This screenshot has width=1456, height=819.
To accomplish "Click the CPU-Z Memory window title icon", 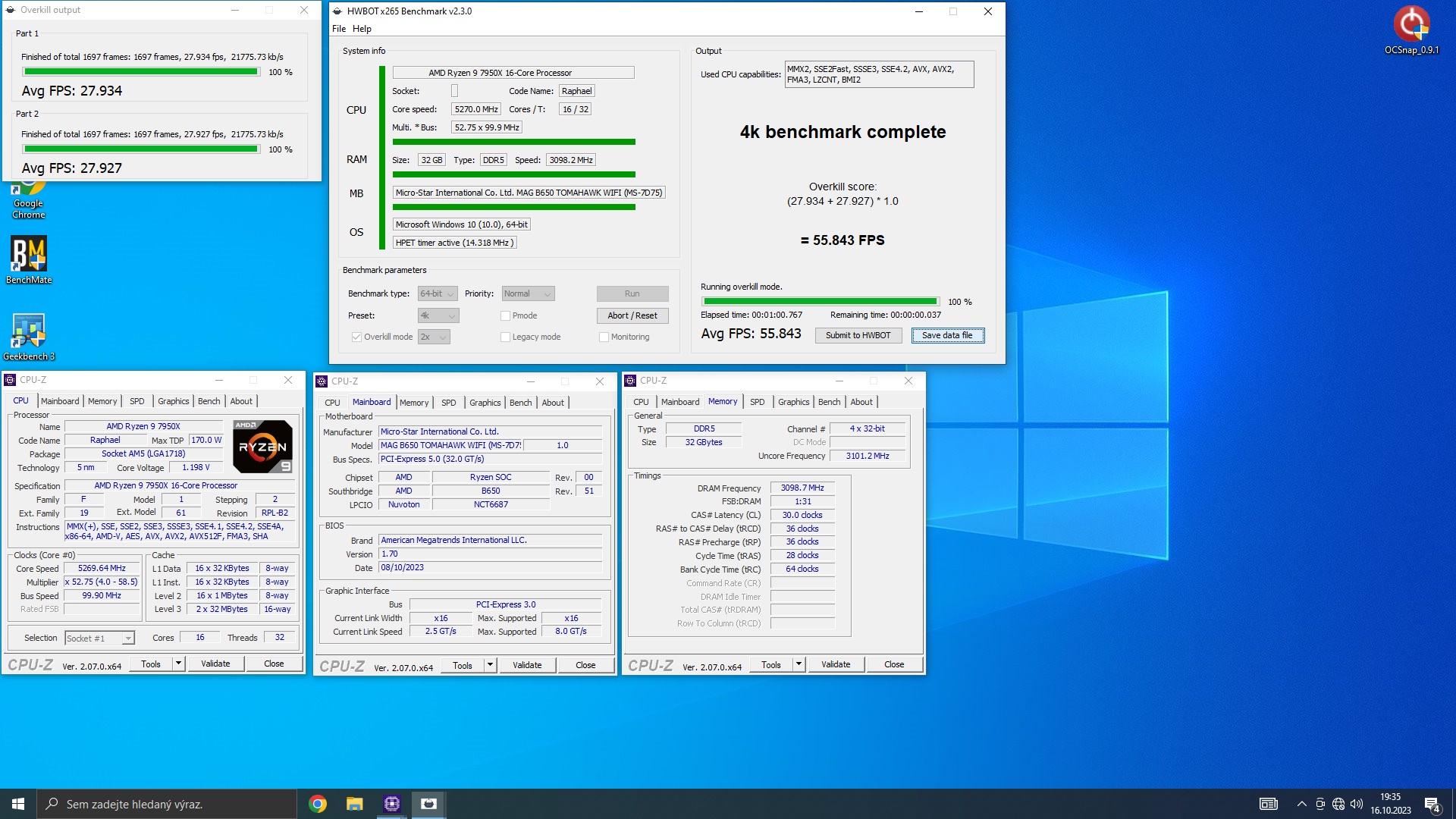I will (630, 381).
